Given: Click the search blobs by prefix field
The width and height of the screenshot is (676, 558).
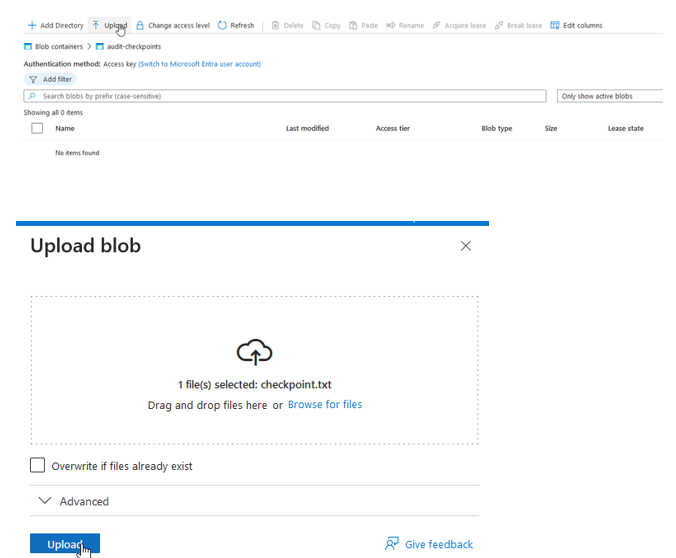Looking at the screenshot, I should pos(285,96).
